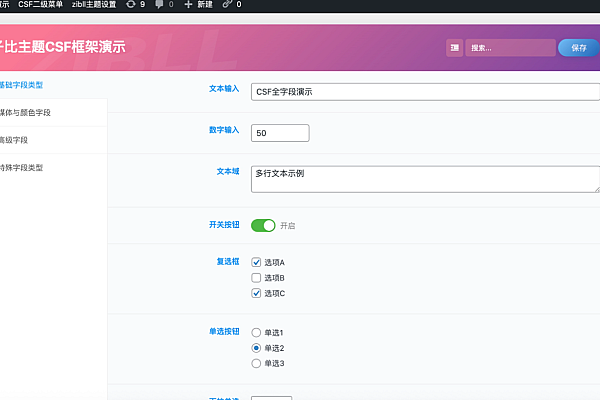Click the 文本输入 text field
Viewport: 600px width, 400px height.
[426, 92]
